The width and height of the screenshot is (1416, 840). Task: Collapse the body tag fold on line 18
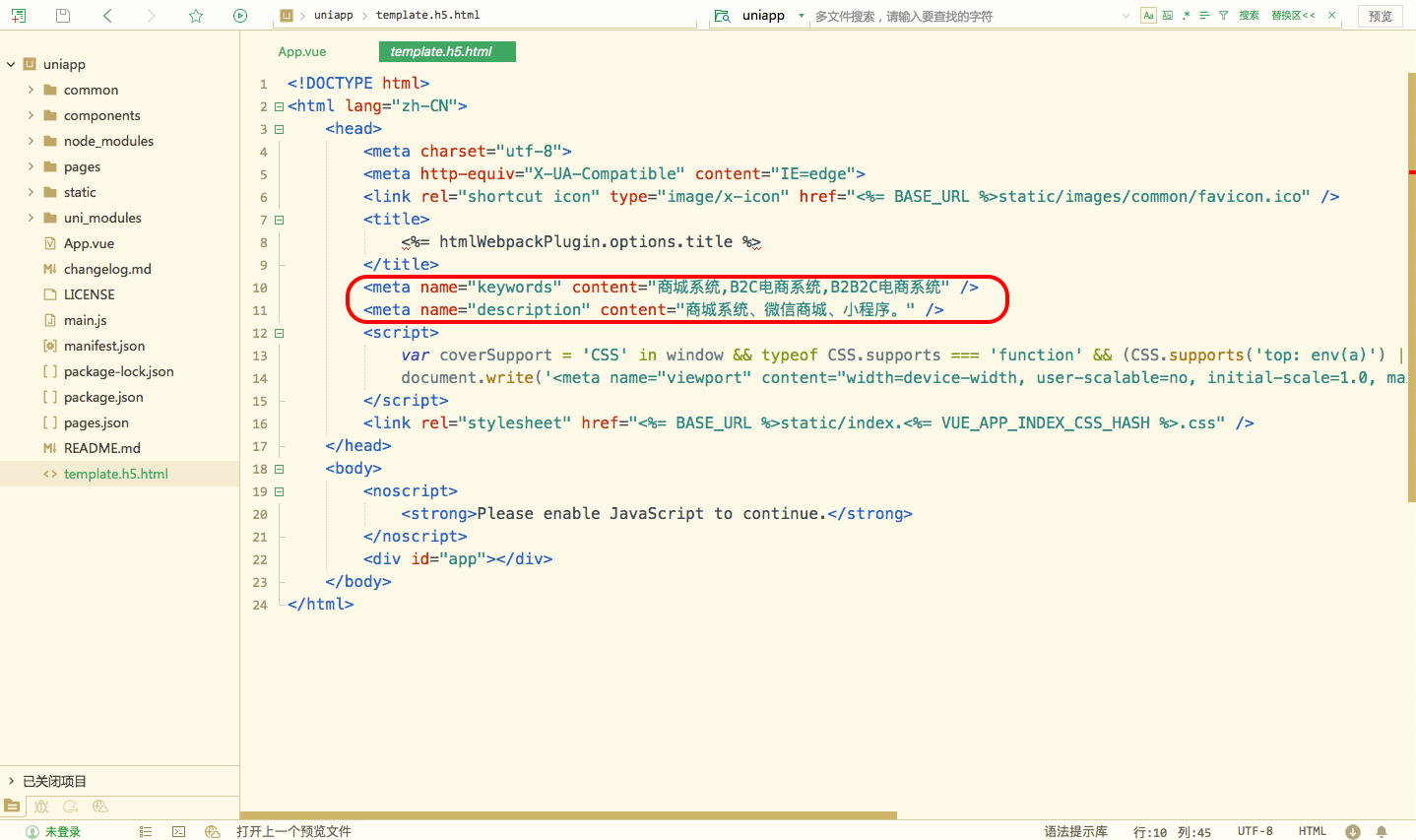tap(279, 469)
